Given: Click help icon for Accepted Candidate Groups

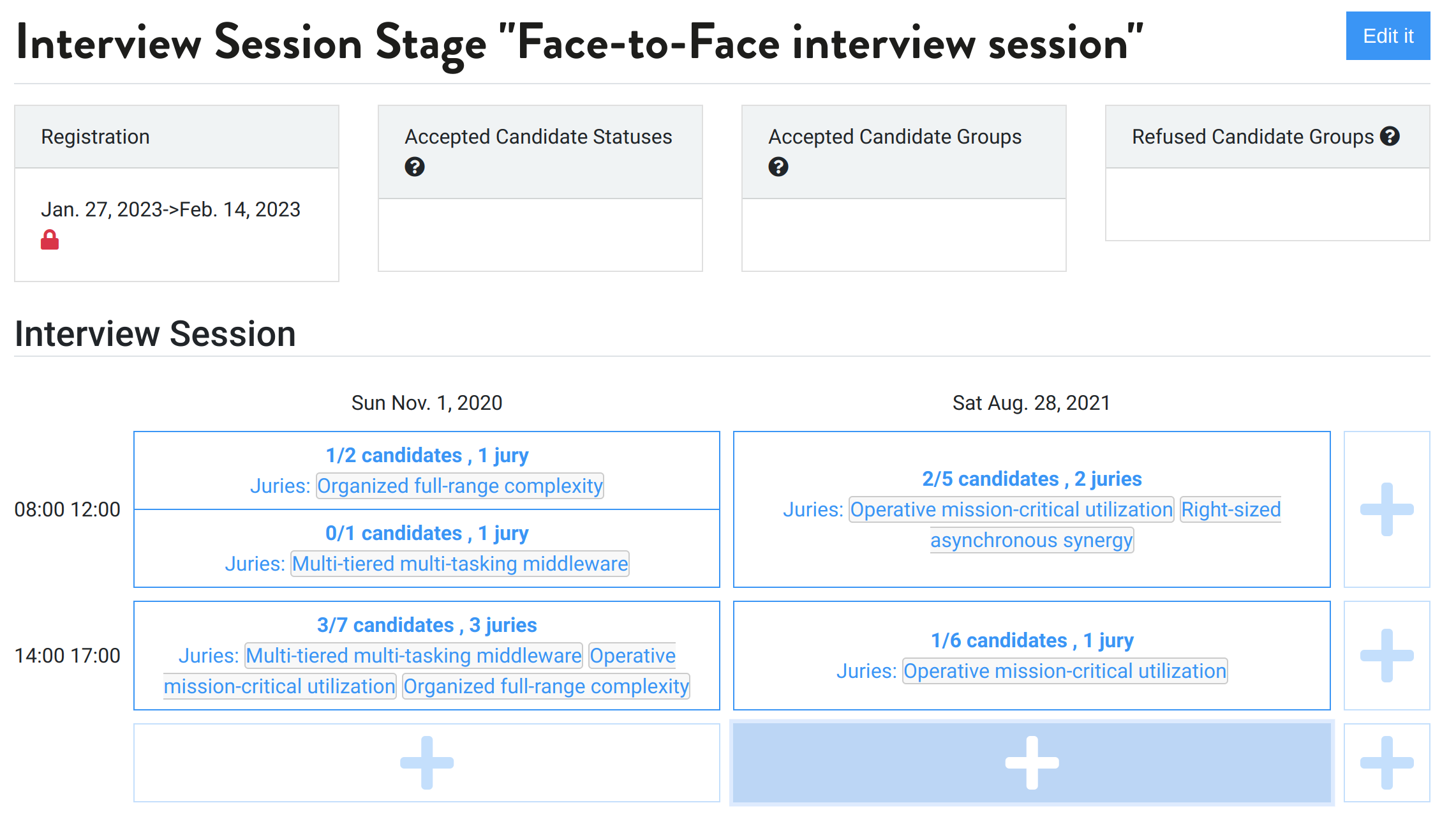Looking at the screenshot, I should coord(778,167).
